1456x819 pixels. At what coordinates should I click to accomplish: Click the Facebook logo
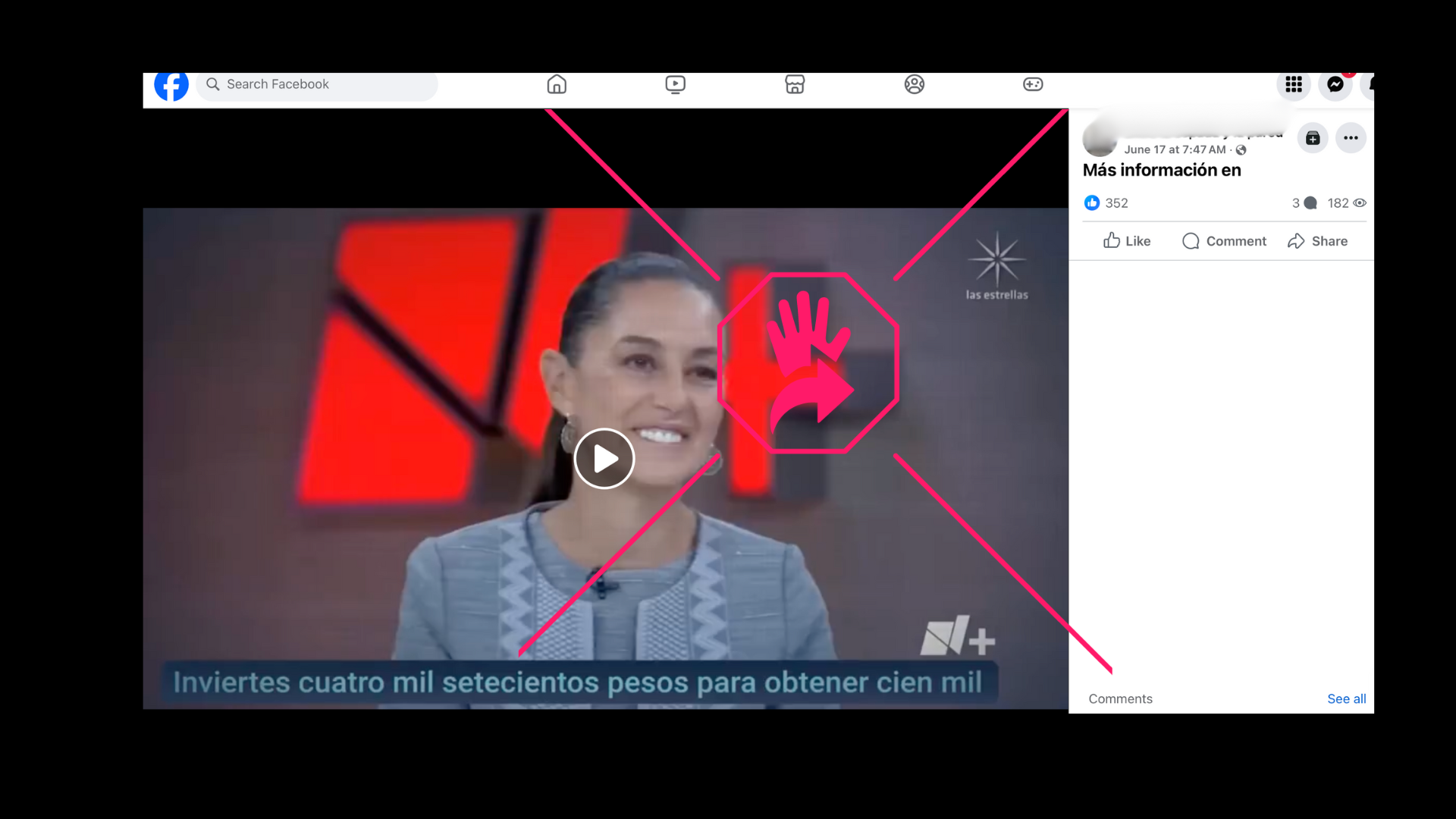tap(171, 86)
